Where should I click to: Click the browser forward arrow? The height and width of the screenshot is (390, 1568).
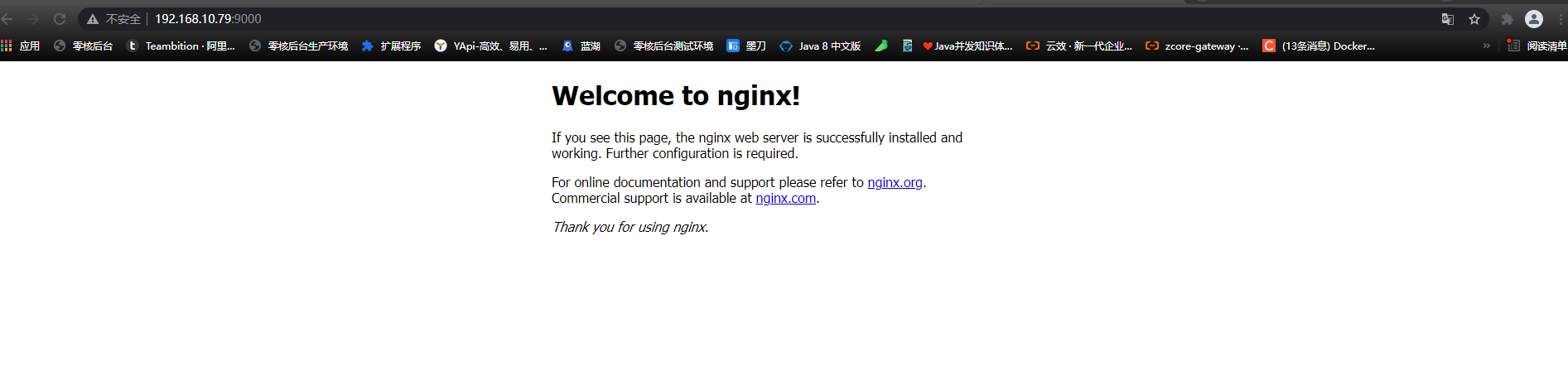coord(33,18)
